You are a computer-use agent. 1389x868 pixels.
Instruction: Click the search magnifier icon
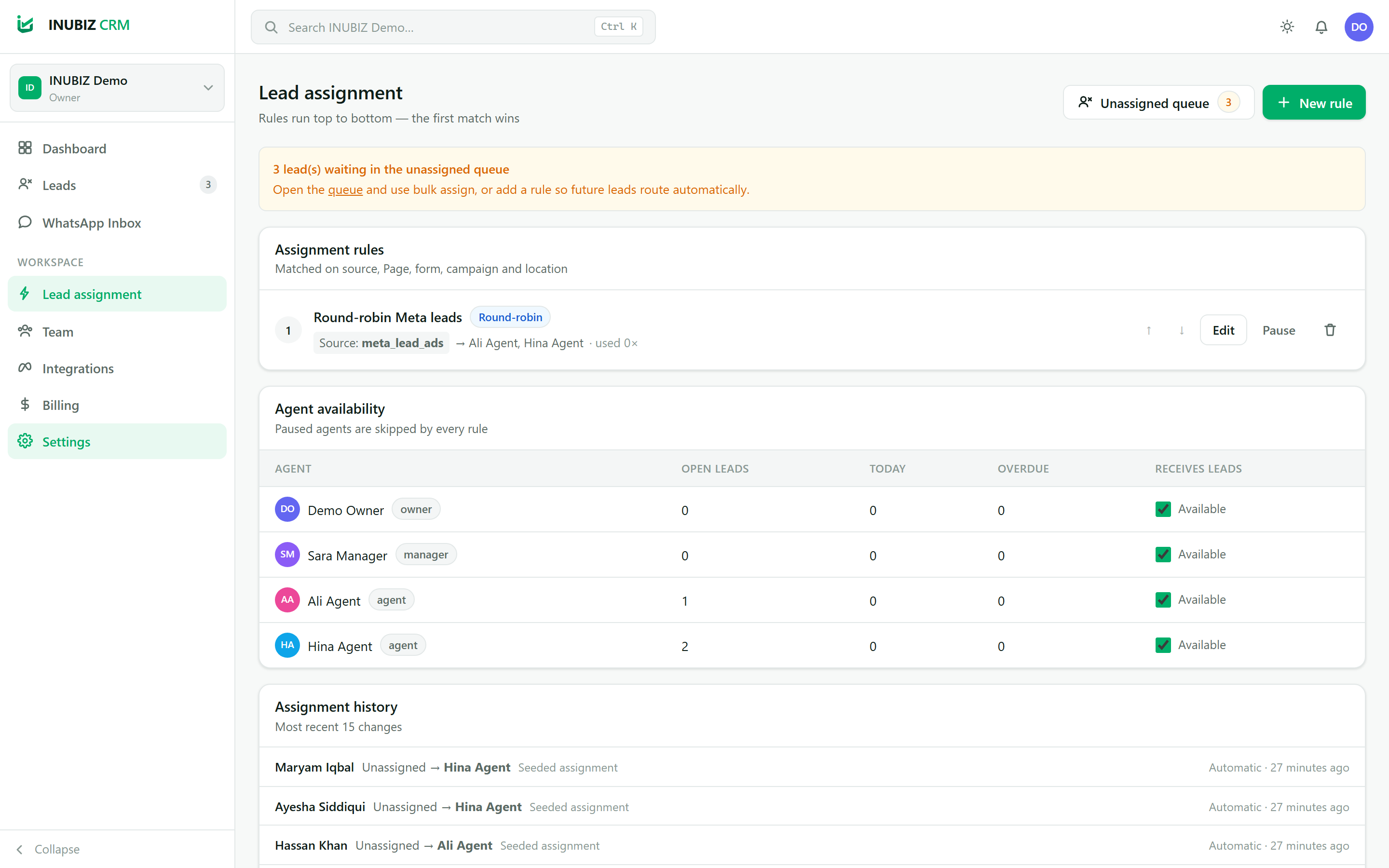click(x=272, y=27)
